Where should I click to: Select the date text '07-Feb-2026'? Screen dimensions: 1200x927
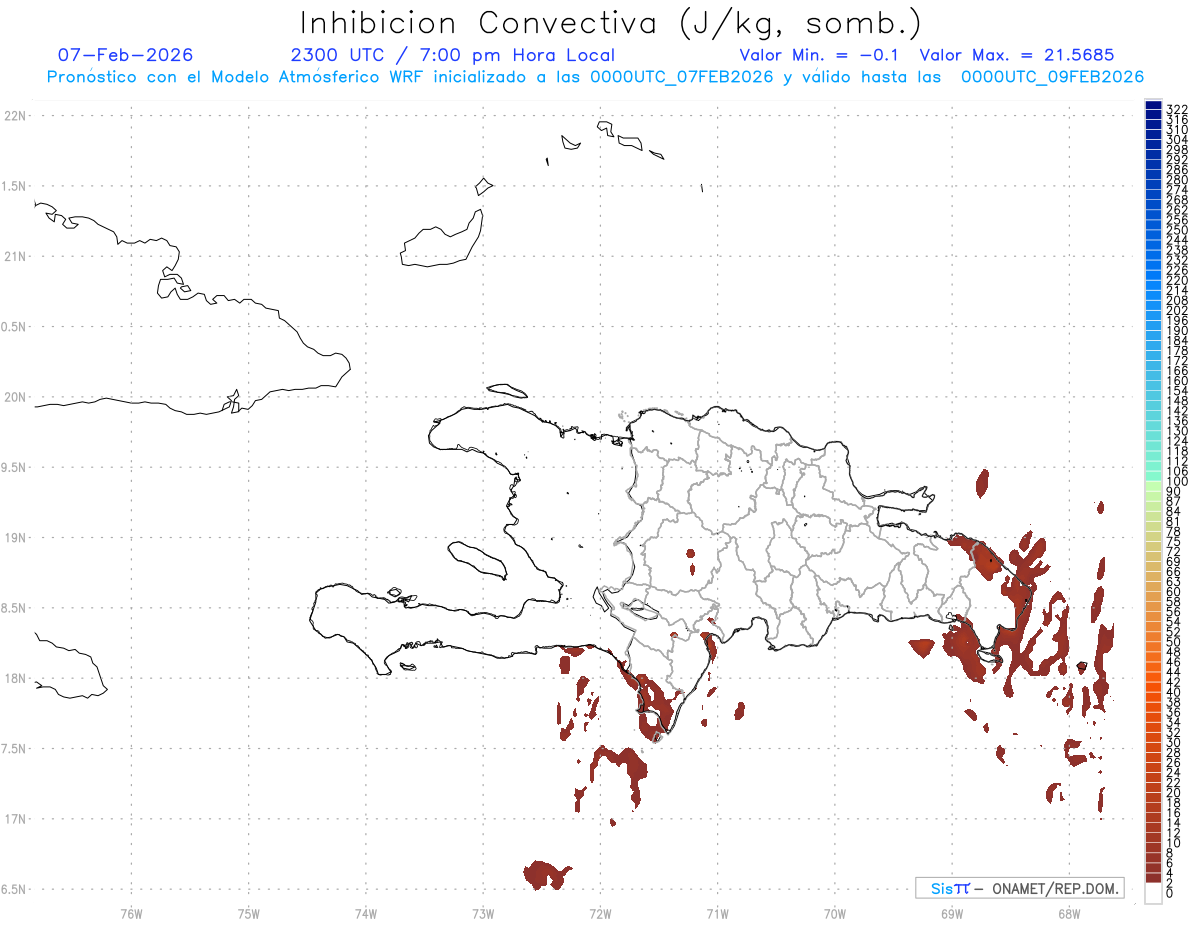126,55
